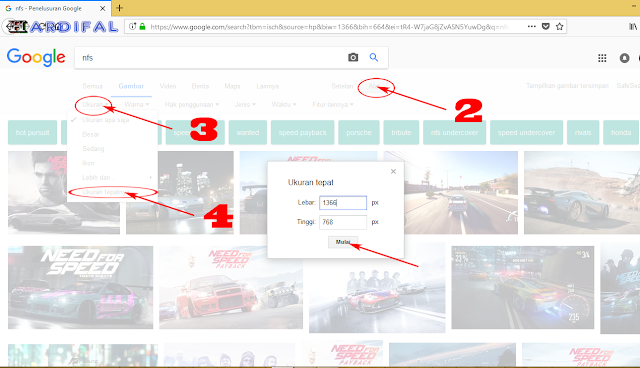
Task: Click the speed payback suggestion chip
Action: [x=302, y=133]
